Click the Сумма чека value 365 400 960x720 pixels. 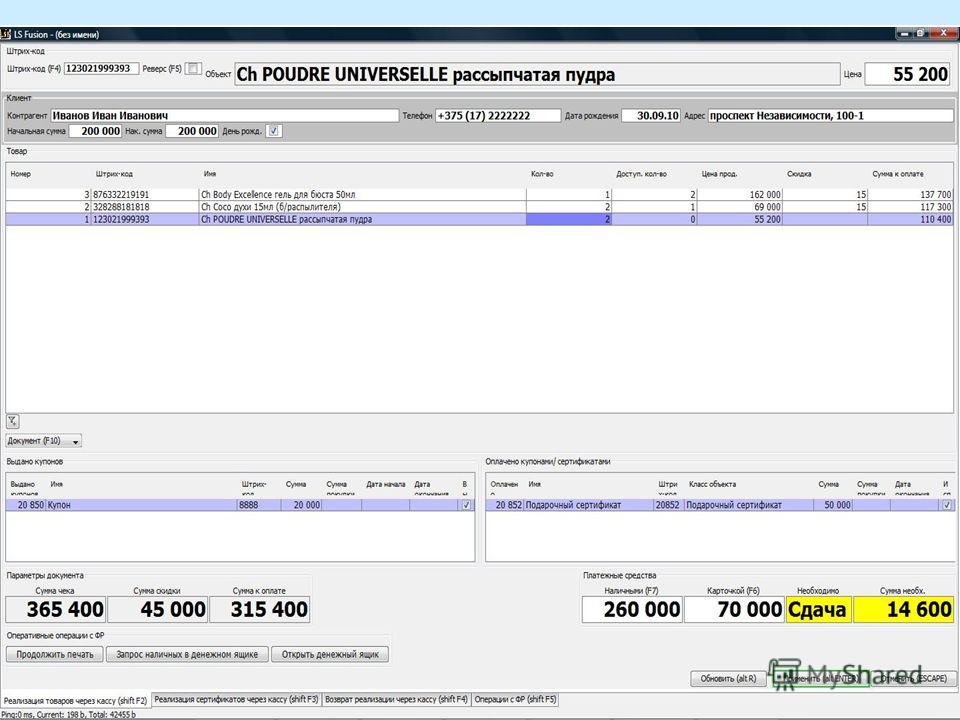click(56, 610)
